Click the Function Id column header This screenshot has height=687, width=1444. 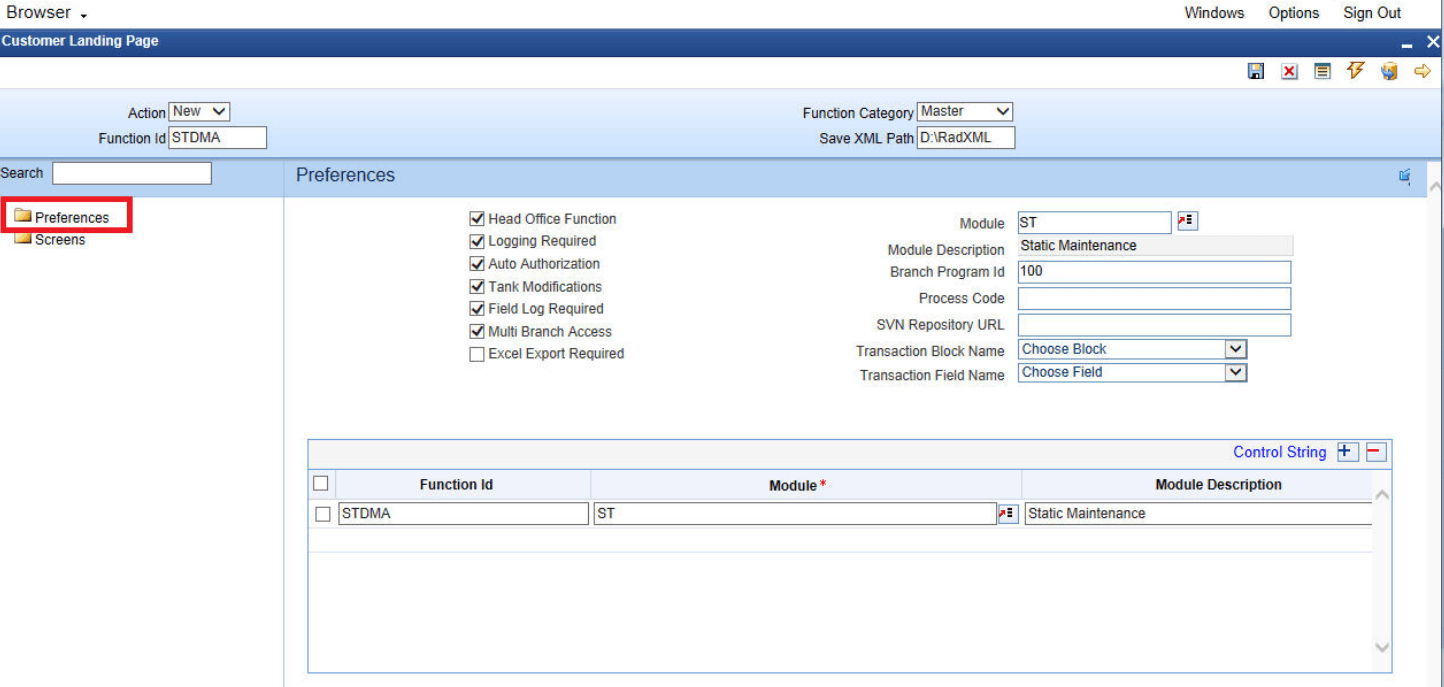pyautogui.click(x=456, y=485)
